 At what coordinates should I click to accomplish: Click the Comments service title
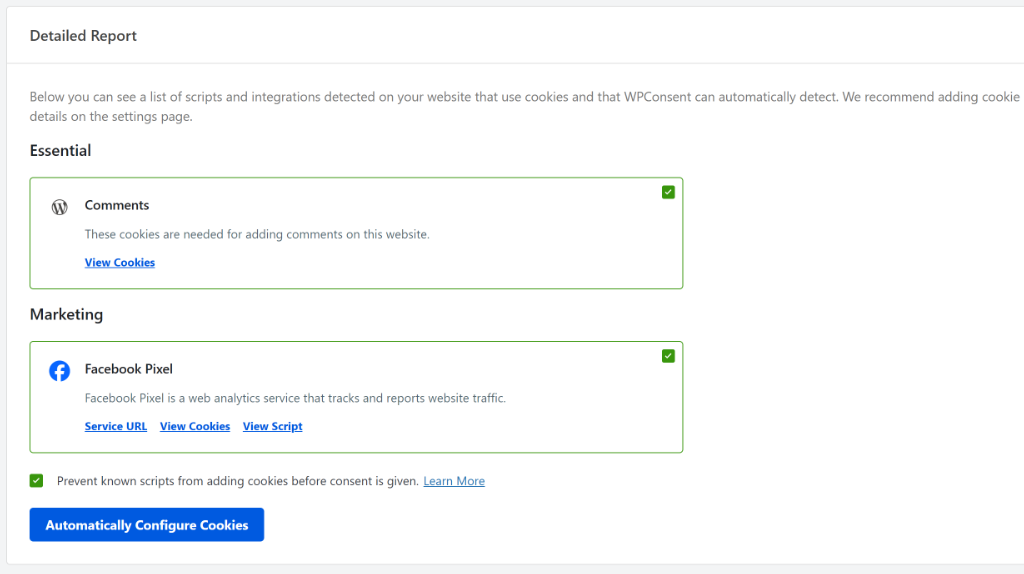pyautogui.click(x=117, y=205)
